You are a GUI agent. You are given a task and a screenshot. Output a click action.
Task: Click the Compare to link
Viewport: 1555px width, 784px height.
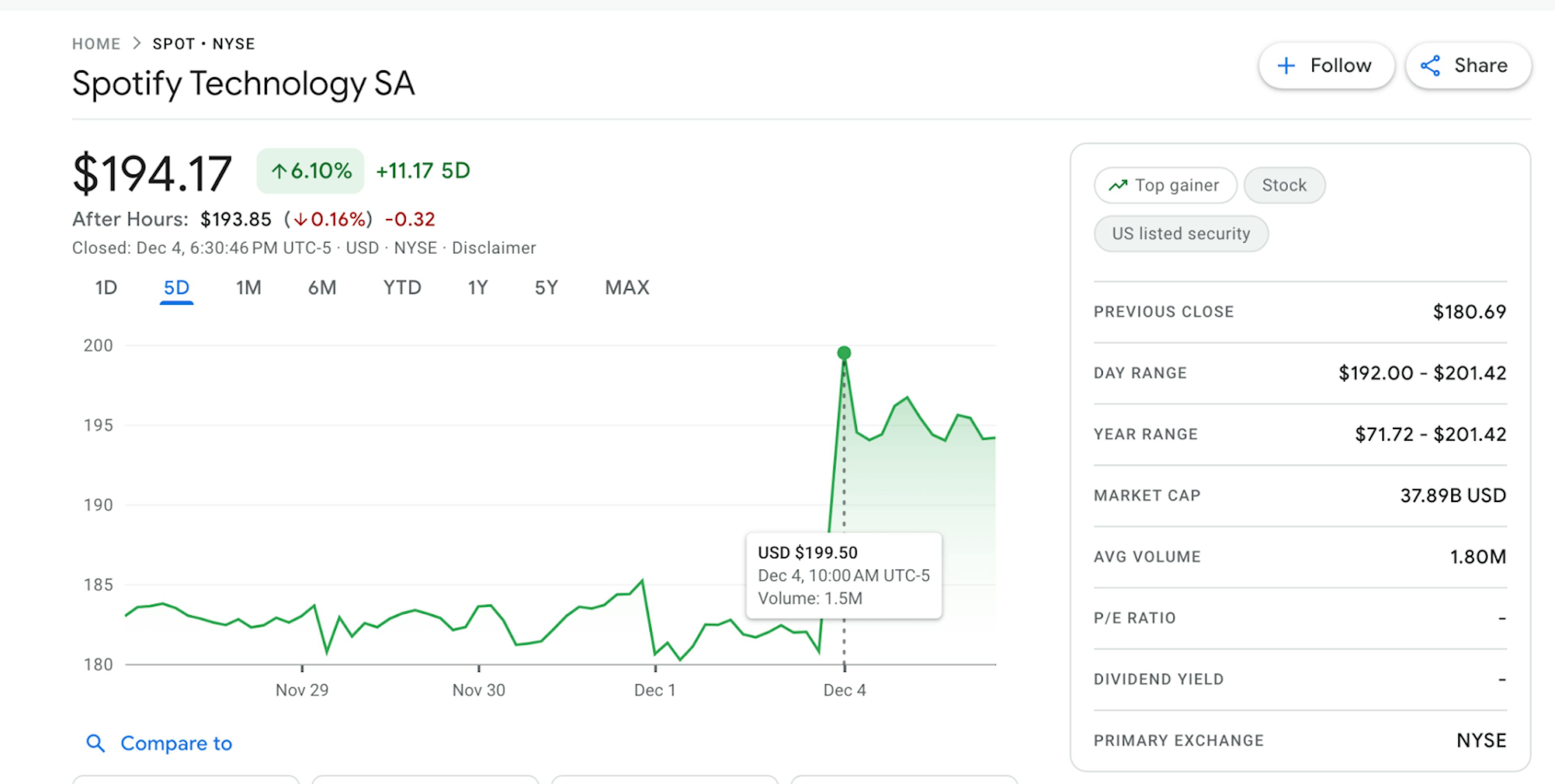pos(176,743)
